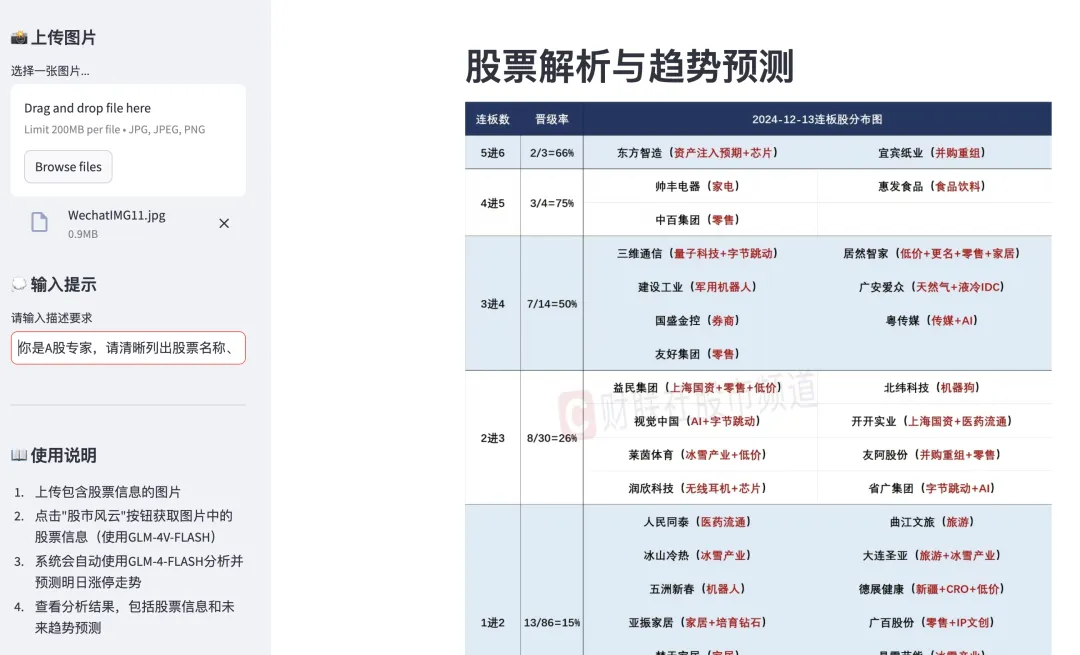Click the 0.9MB file size text

tap(83, 234)
